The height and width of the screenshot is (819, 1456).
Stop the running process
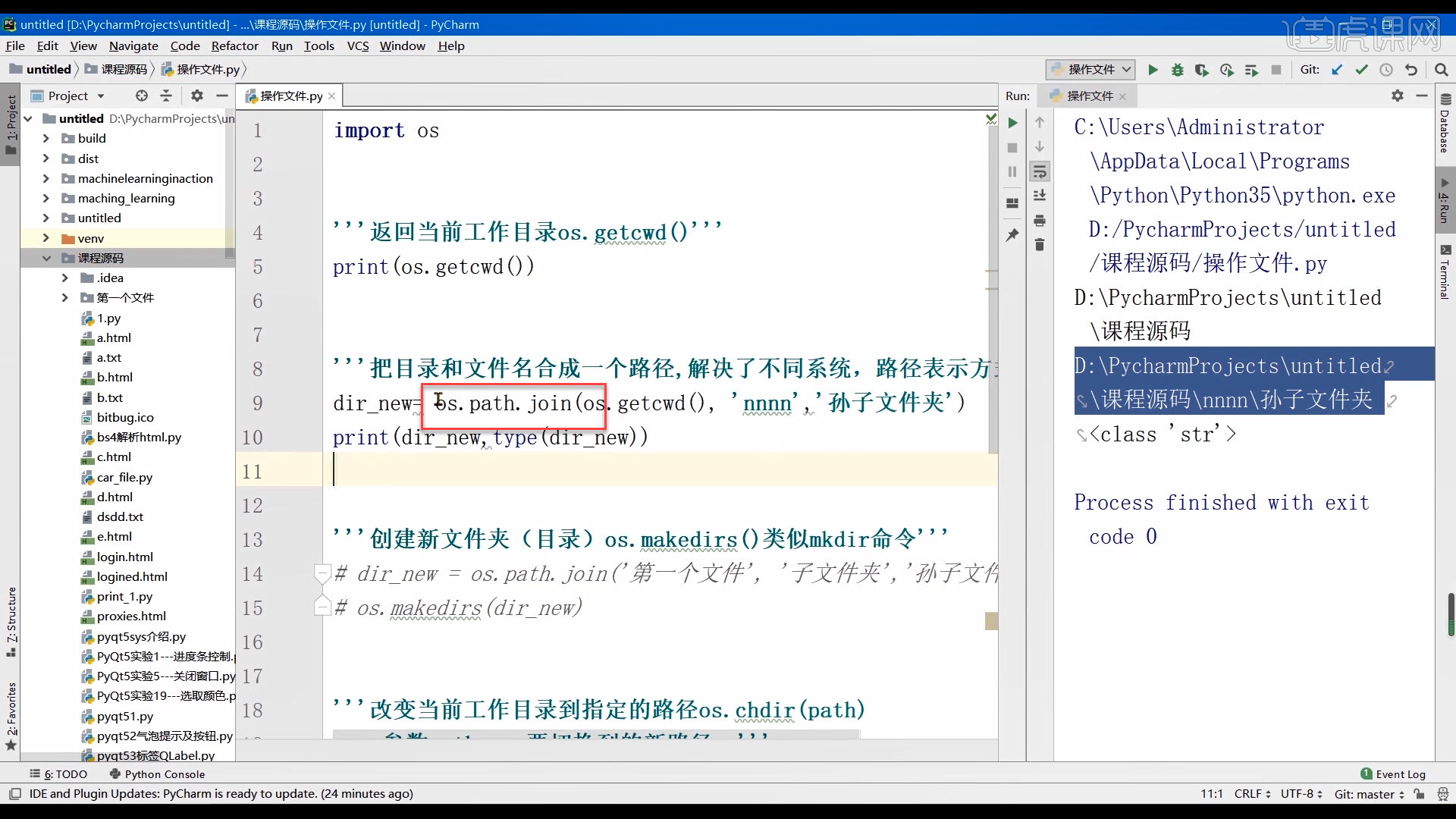pyautogui.click(x=1276, y=70)
